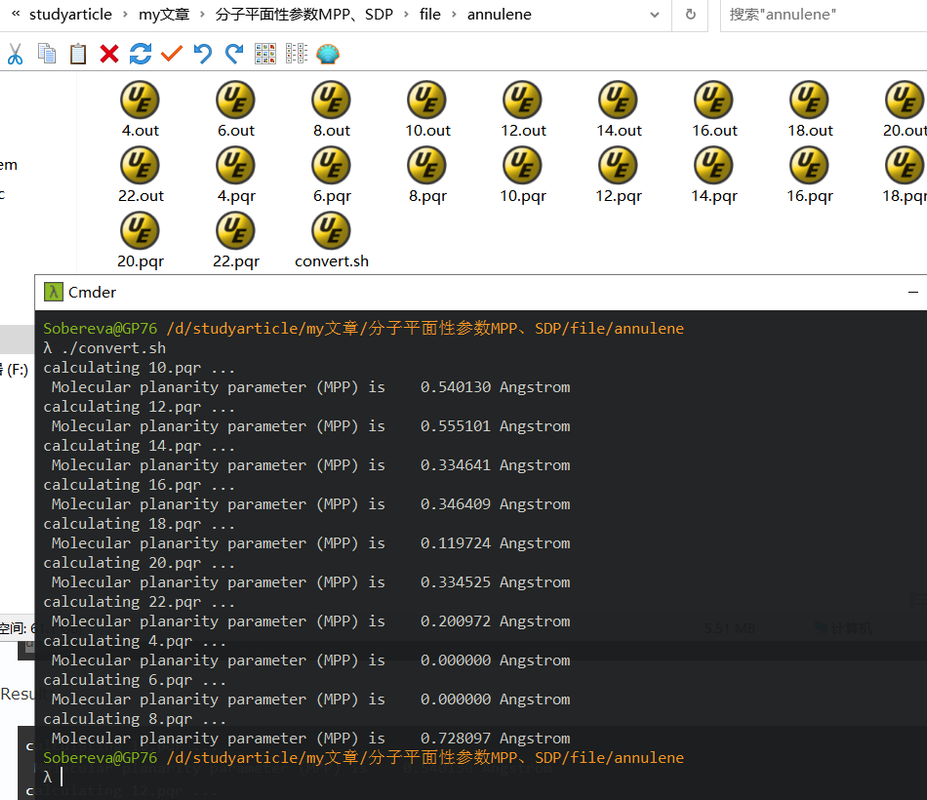Open the studyarticle breadcrumb folder

click(70, 14)
